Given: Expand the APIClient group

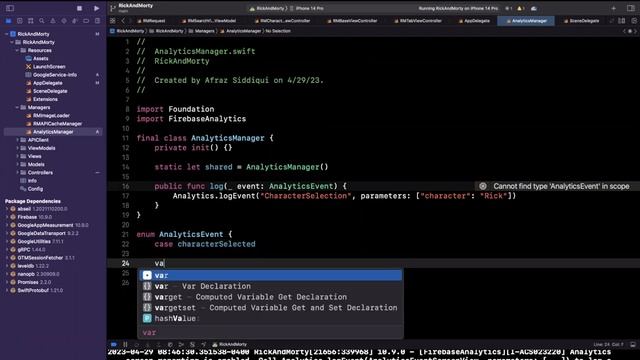Looking at the screenshot, I should 17,140.
